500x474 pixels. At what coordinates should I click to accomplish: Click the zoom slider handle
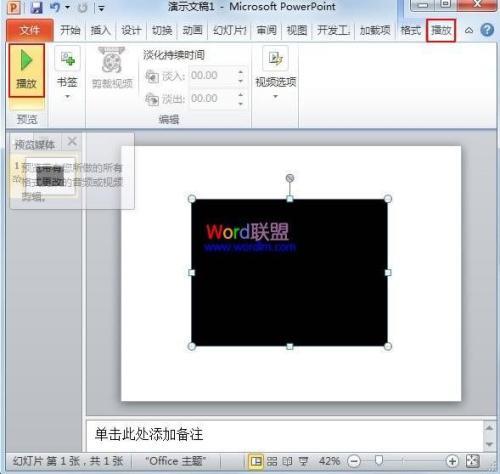point(378,461)
